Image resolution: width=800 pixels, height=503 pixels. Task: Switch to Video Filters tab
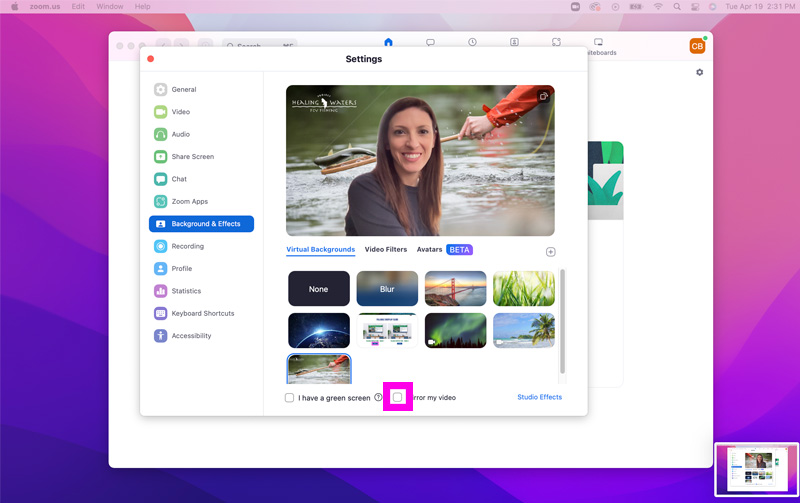pyautogui.click(x=386, y=249)
